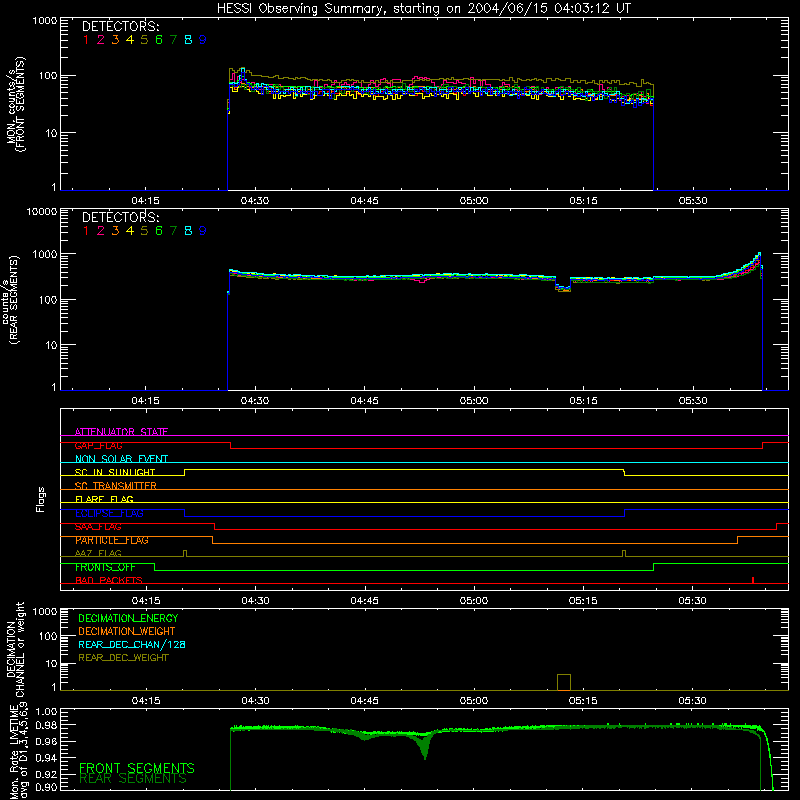
Task: Click the REAR SEGMENTS livetime legend label
Action: click(x=133, y=779)
